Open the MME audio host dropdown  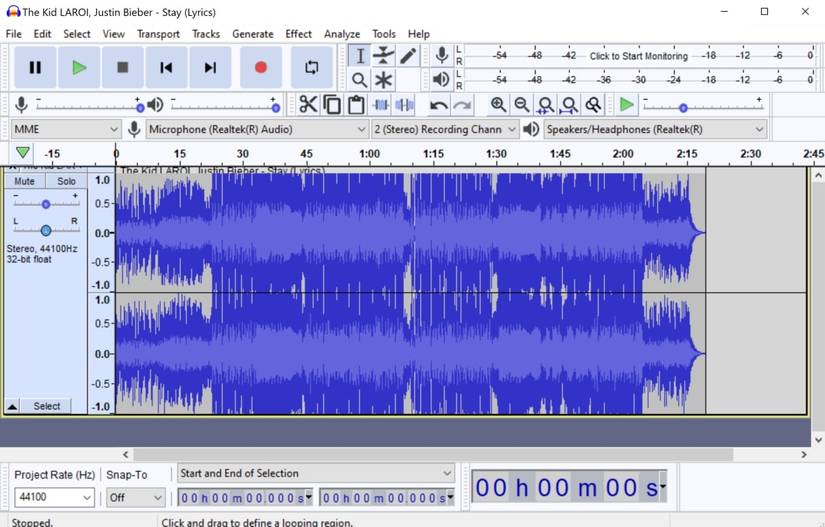pyautogui.click(x=66, y=129)
